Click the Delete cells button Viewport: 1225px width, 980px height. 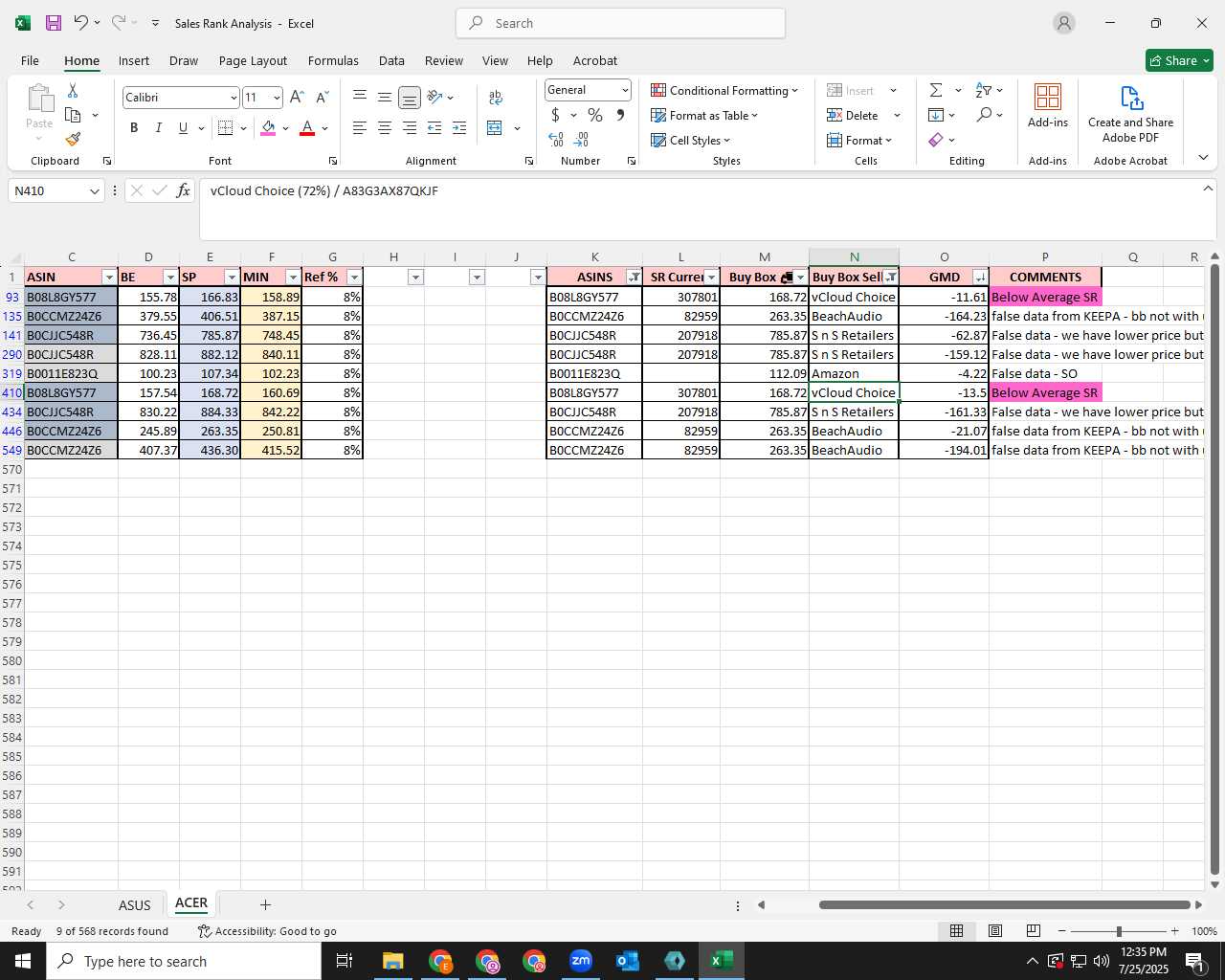click(853, 115)
